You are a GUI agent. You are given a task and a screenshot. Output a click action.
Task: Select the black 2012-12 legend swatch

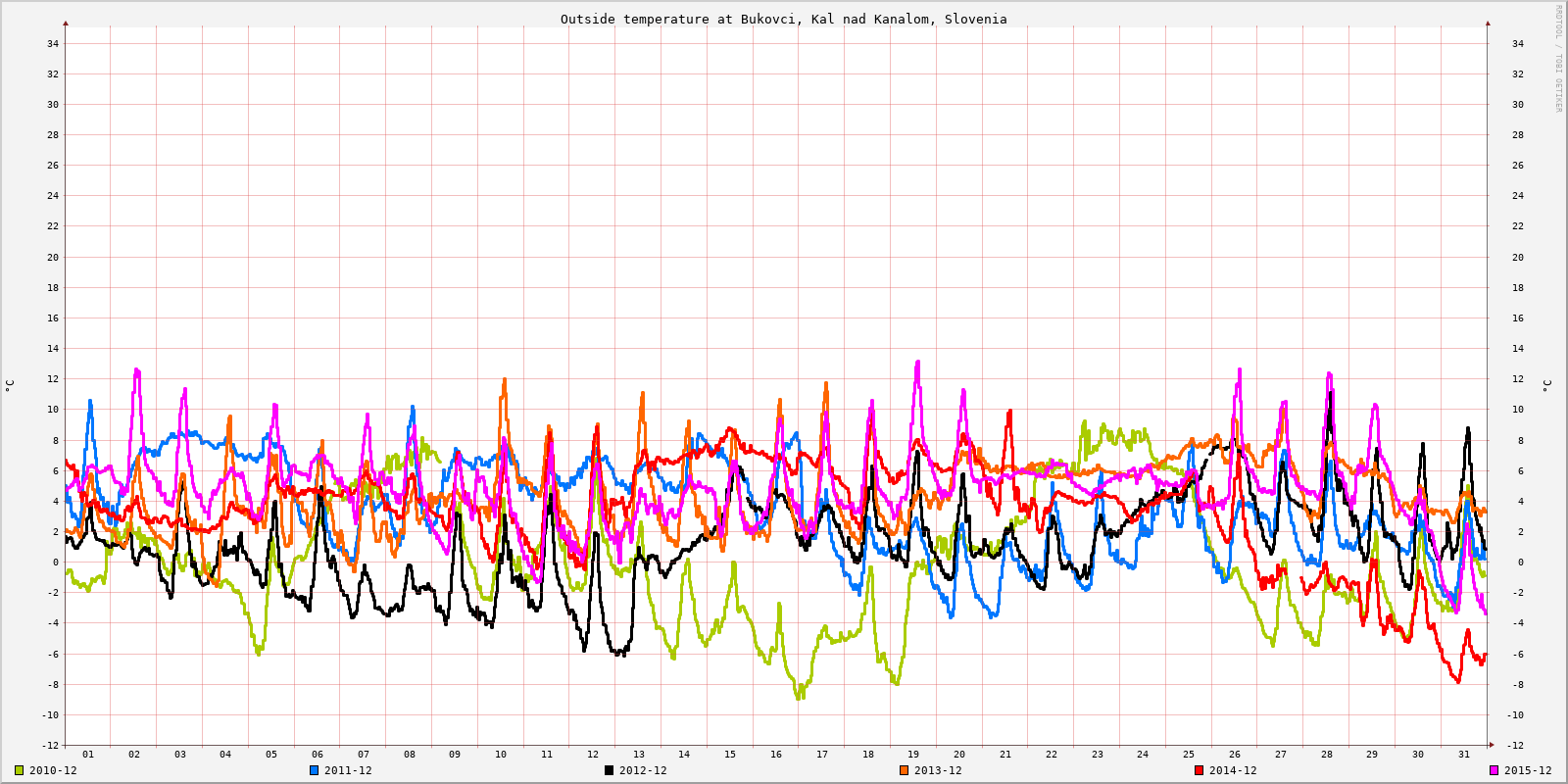[609, 770]
